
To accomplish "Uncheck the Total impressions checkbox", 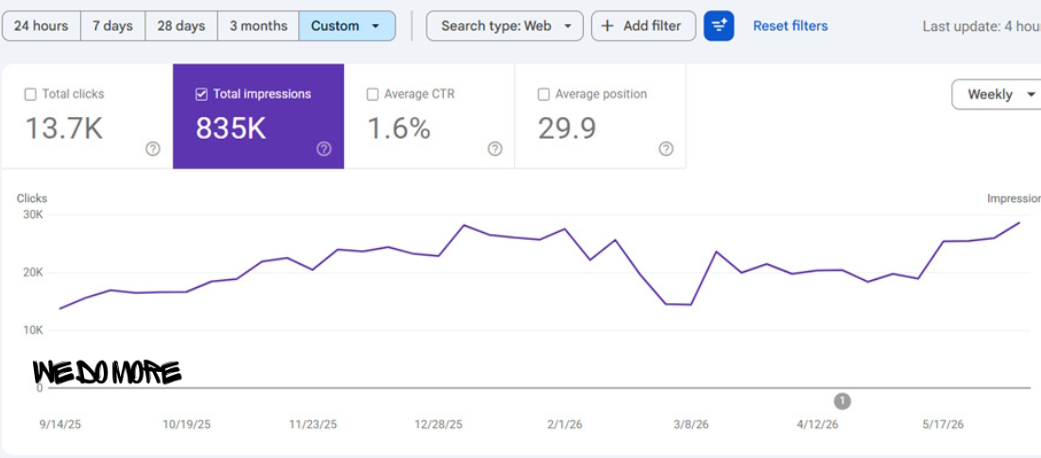I will (x=201, y=94).
